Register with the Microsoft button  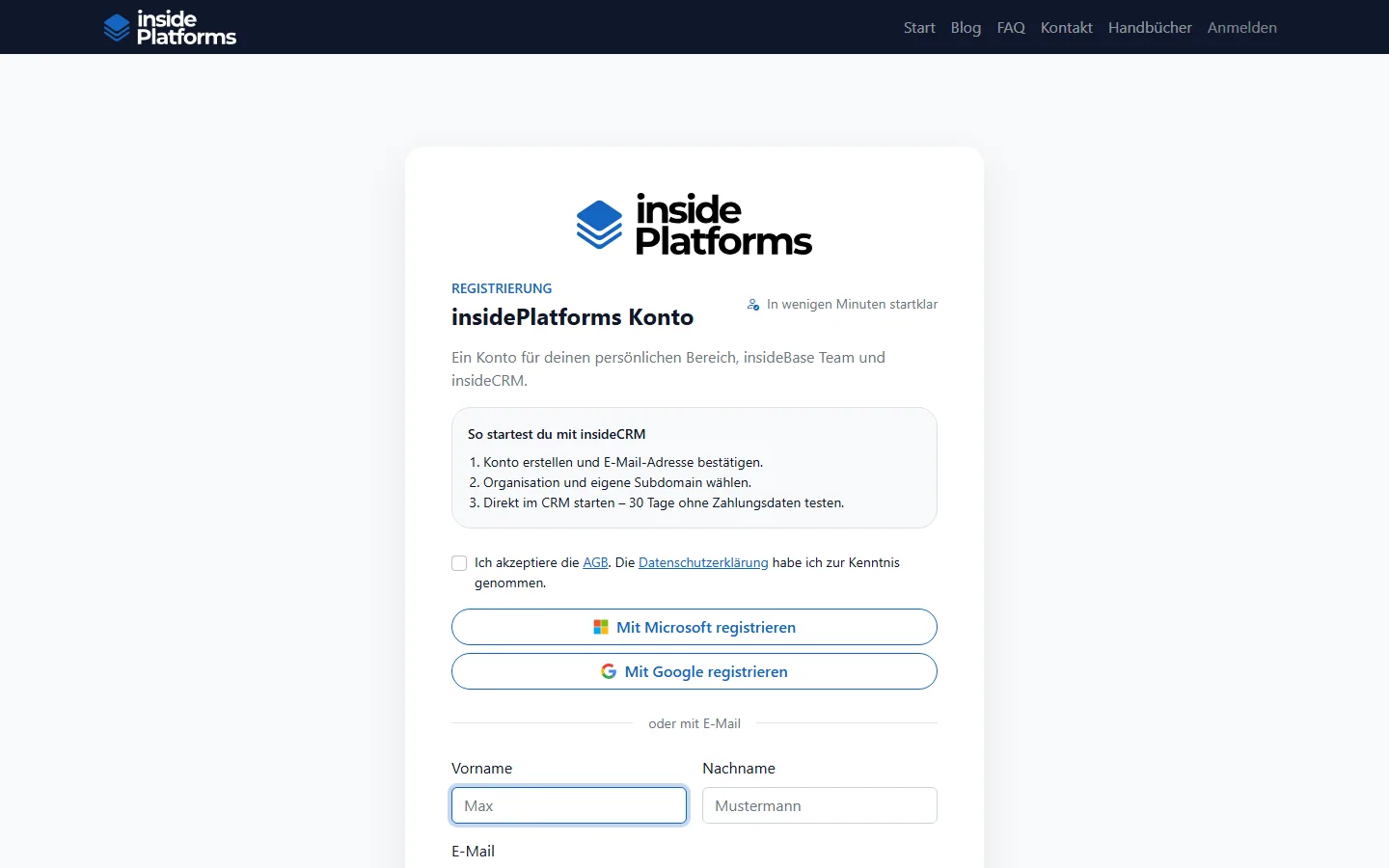point(694,627)
